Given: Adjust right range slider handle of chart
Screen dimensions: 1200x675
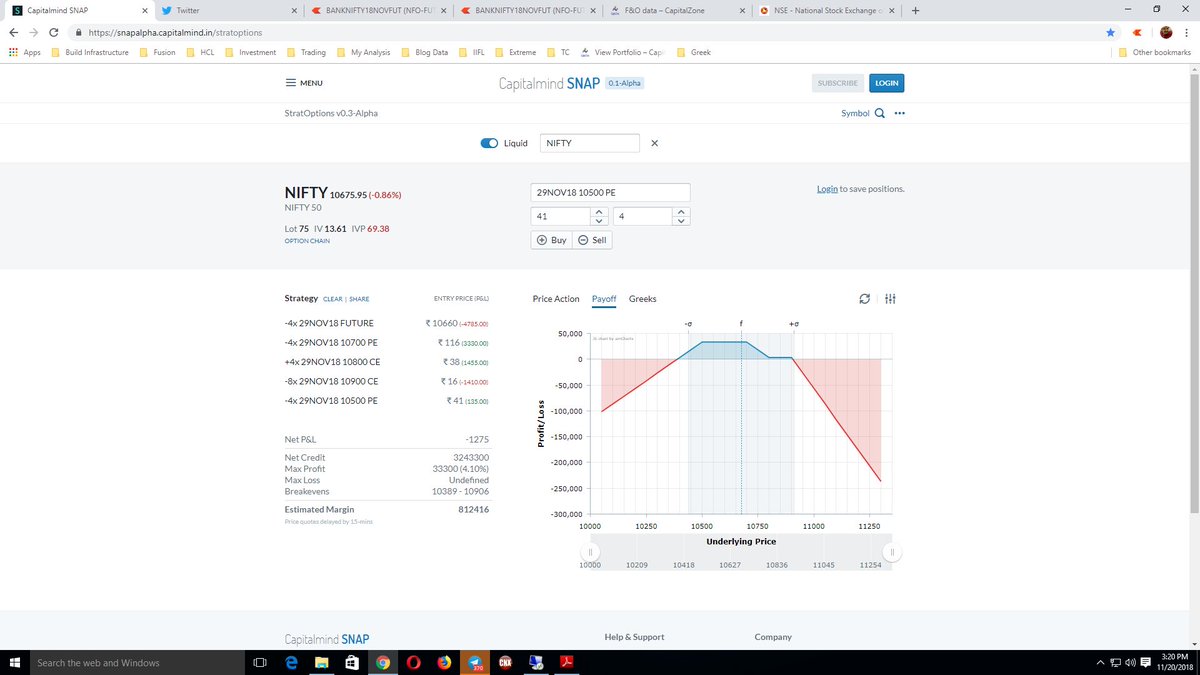Looking at the screenshot, I should click(893, 552).
